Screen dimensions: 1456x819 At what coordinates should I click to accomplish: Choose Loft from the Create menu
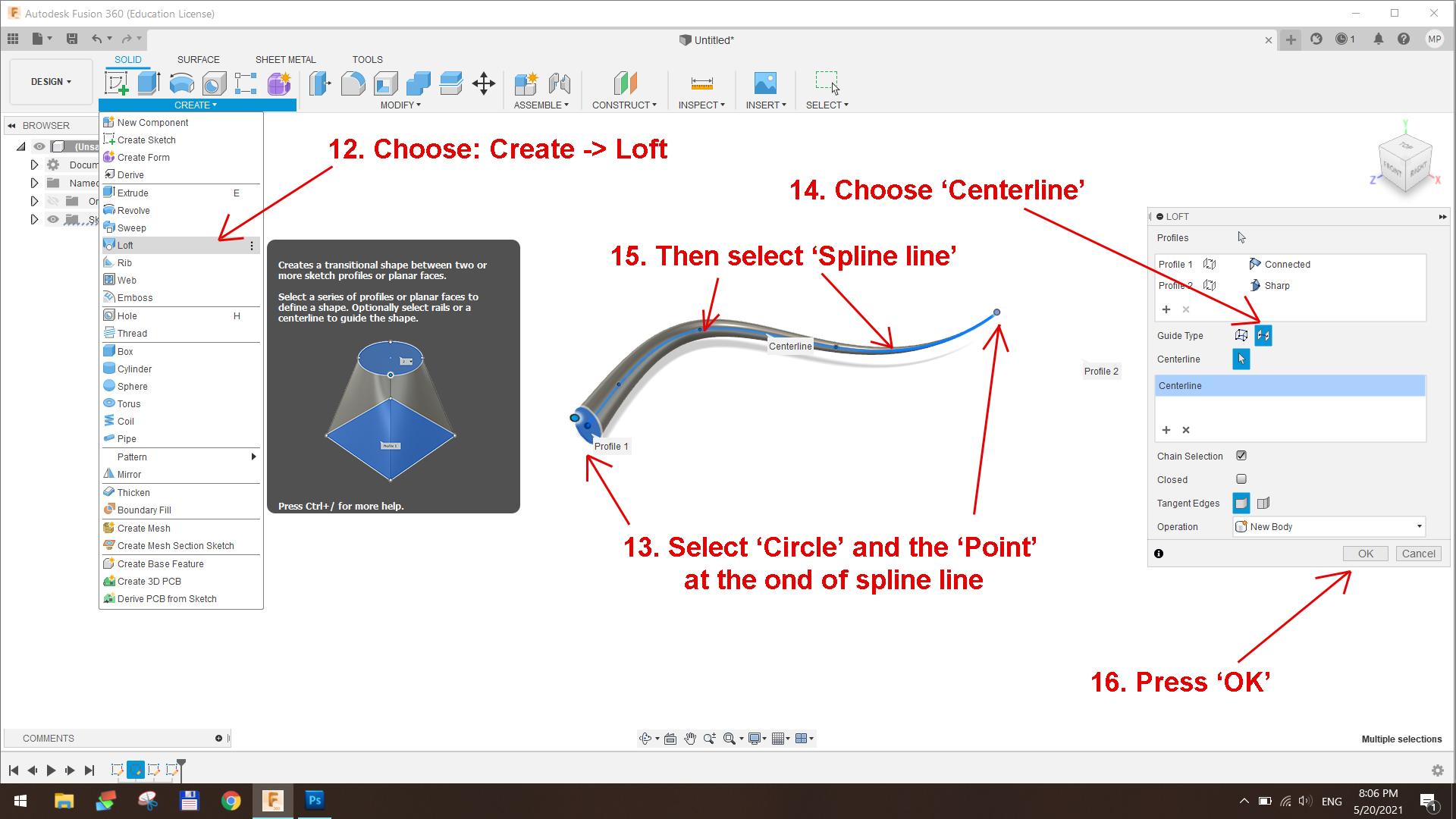[x=126, y=245]
